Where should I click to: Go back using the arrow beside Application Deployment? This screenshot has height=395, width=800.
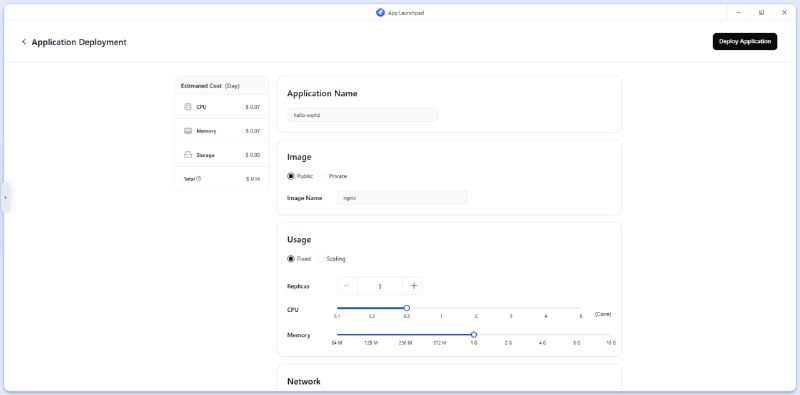[x=23, y=42]
